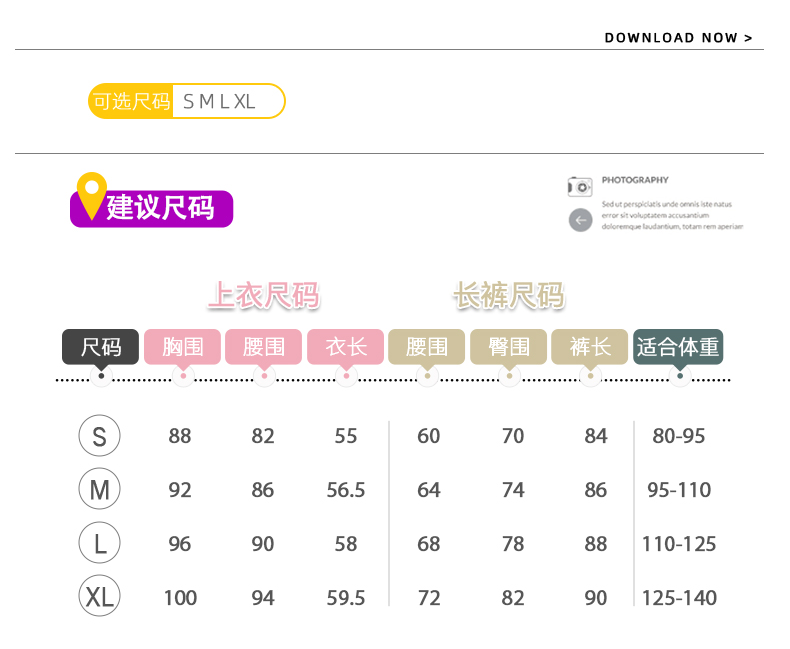Select the beige 臀围 column header
The height and width of the screenshot is (649, 790).
coord(508,347)
